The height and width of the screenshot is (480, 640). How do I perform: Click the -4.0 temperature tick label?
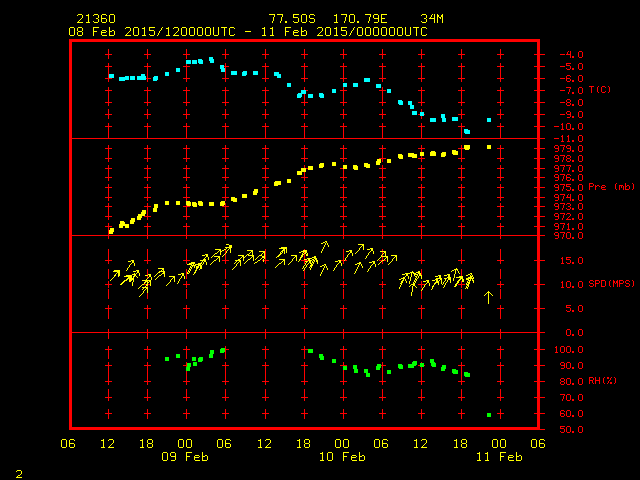(571, 54)
